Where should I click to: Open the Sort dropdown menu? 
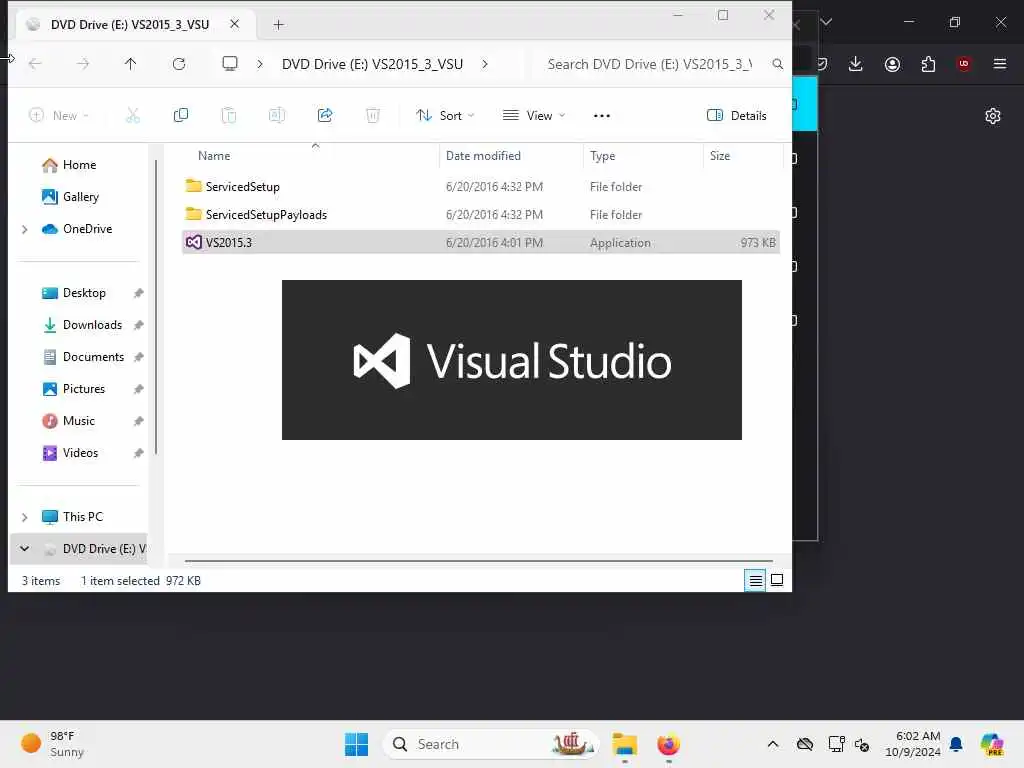[445, 116]
